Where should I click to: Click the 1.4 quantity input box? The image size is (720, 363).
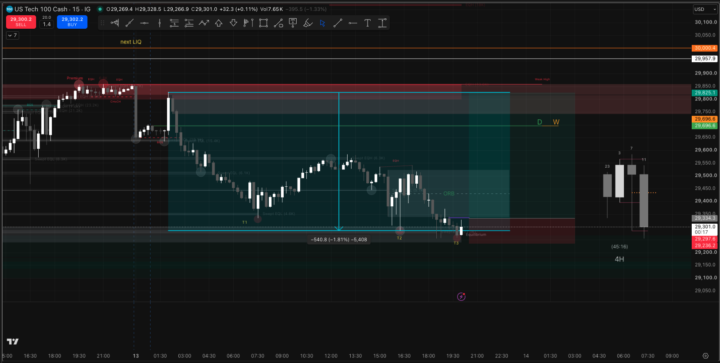click(46, 24)
